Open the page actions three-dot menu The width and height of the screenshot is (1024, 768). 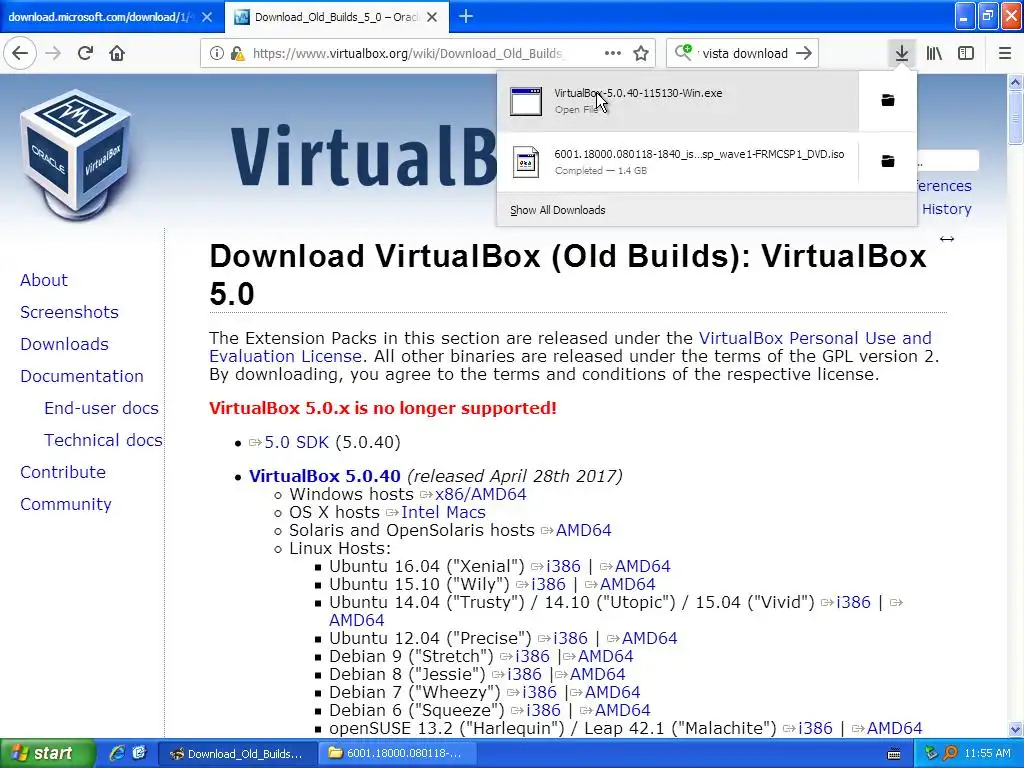tap(613, 53)
